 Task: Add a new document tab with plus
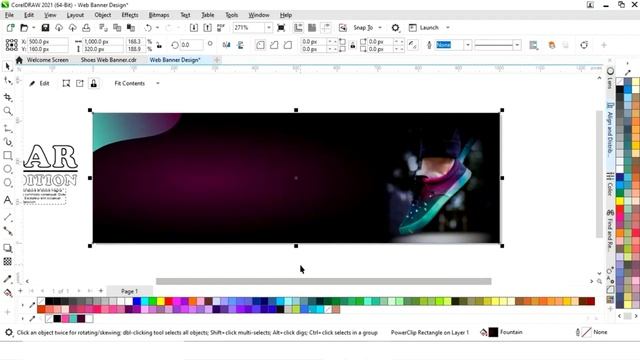pos(217,60)
